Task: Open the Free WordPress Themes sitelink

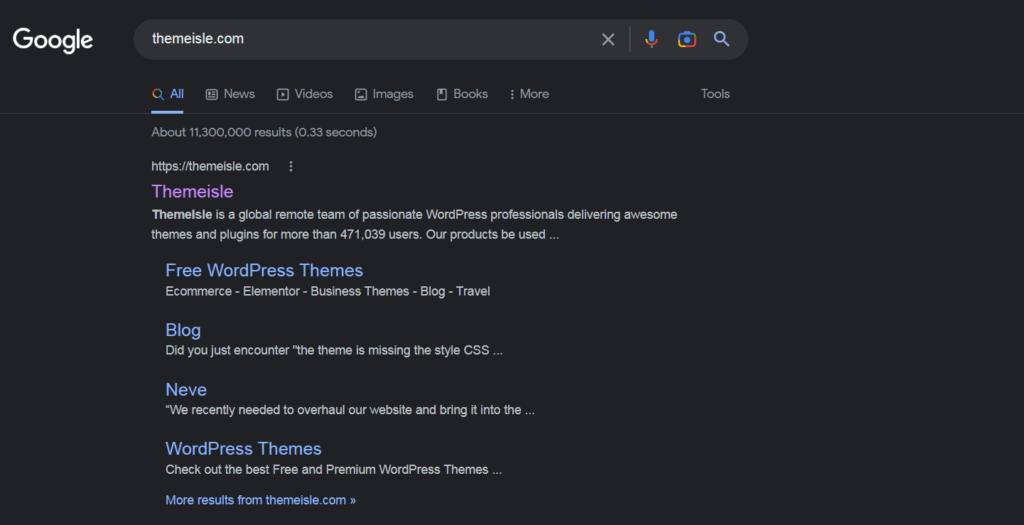Action: [x=264, y=270]
